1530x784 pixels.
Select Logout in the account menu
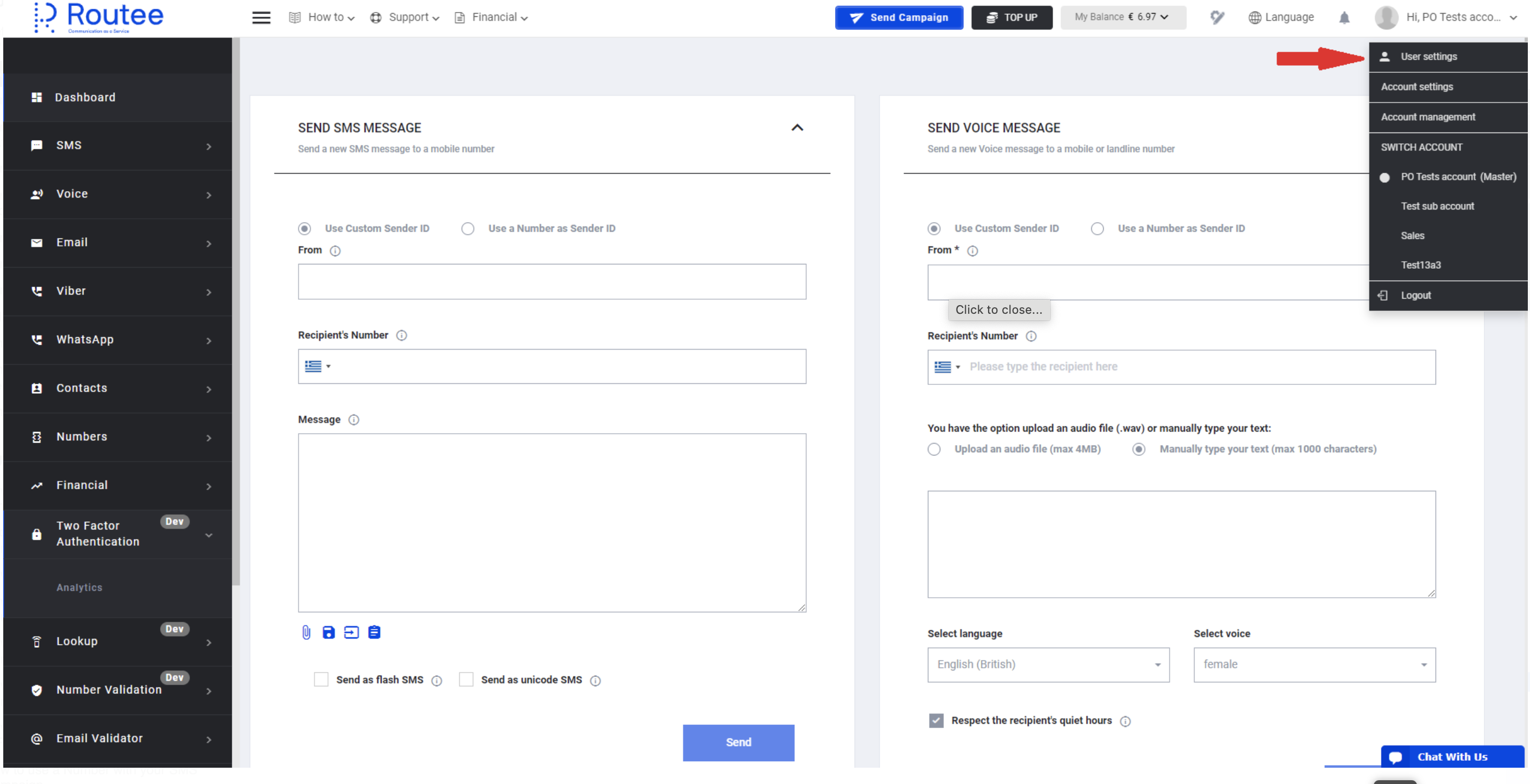click(x=1415, y=295)
